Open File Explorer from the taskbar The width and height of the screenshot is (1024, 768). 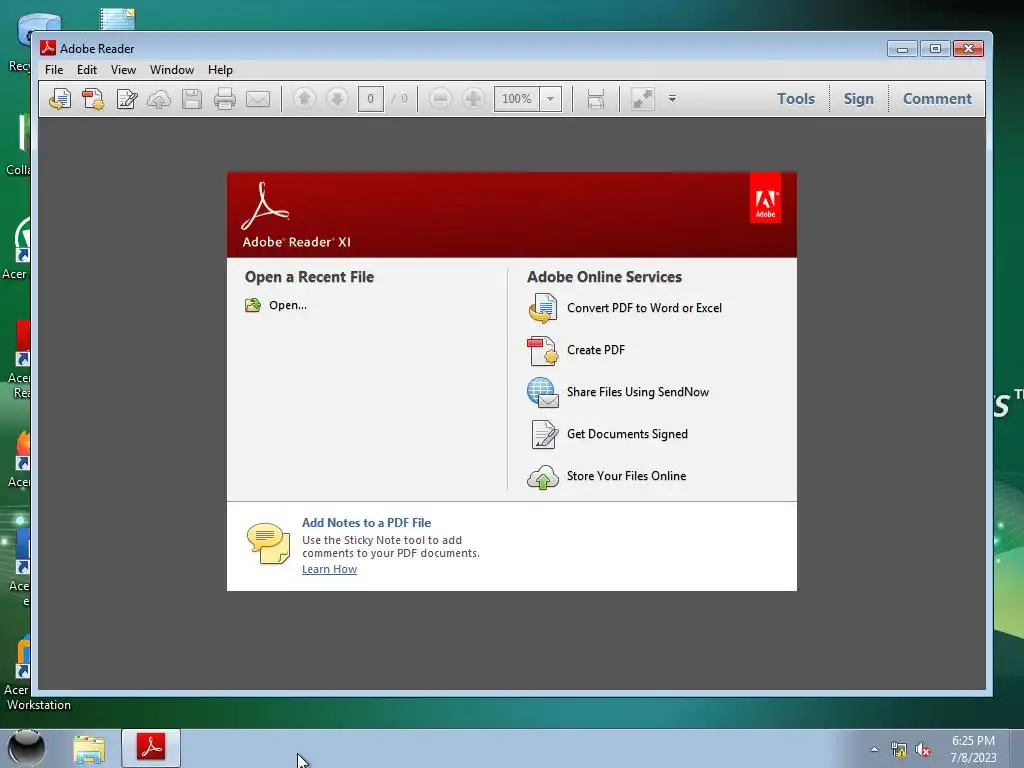click(x=89, y=749)
